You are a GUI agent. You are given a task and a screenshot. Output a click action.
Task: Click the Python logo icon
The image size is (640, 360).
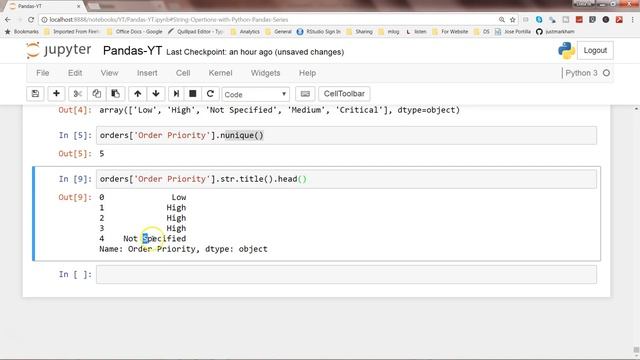click(566, 50)
